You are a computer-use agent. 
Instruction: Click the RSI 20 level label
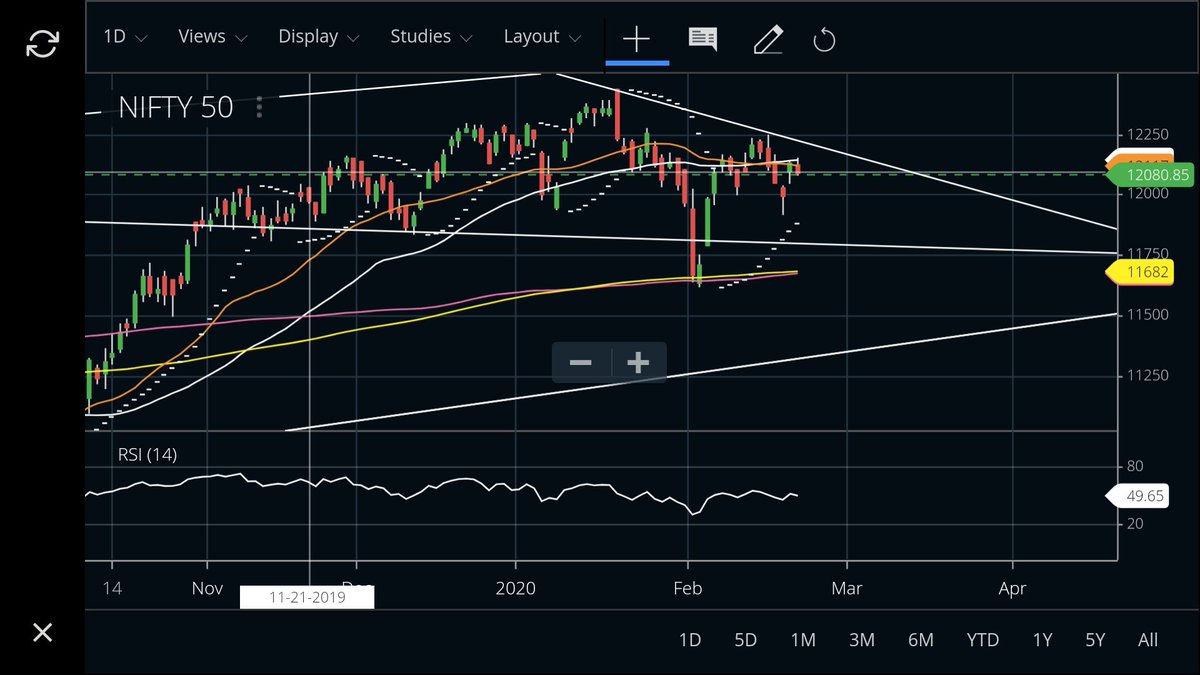1134,524
